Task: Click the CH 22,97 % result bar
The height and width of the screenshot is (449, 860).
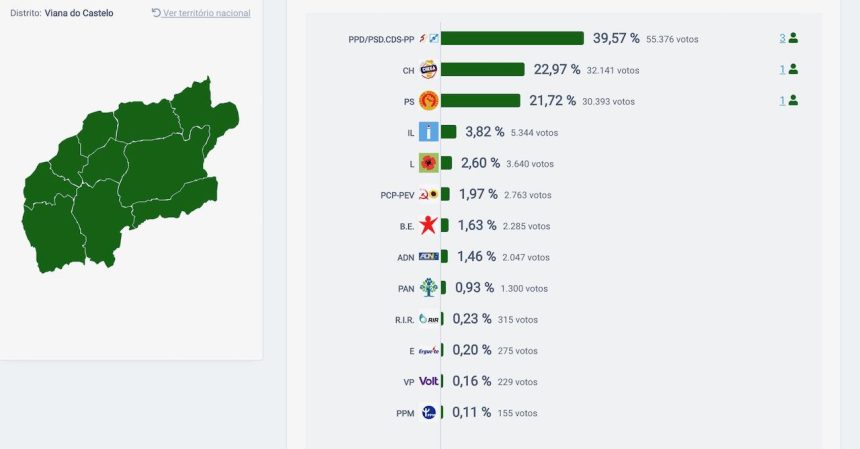Action: coord(483,69)
